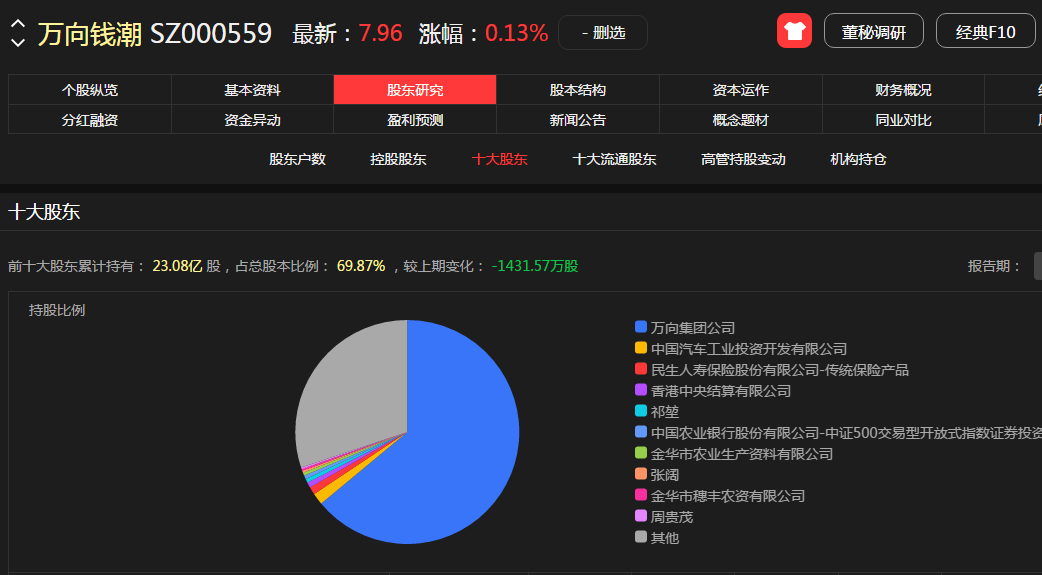
Task: Toggle 民生人寿保险 legend red swatch
Action: tap(641, 368)
